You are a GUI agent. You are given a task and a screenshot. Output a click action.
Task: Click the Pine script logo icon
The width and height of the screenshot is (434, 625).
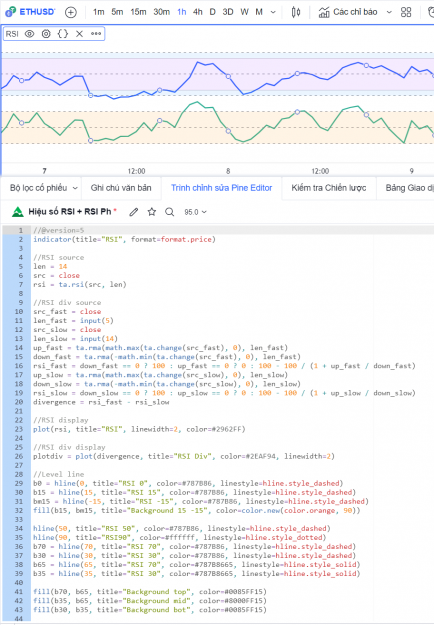coord(17,212)
